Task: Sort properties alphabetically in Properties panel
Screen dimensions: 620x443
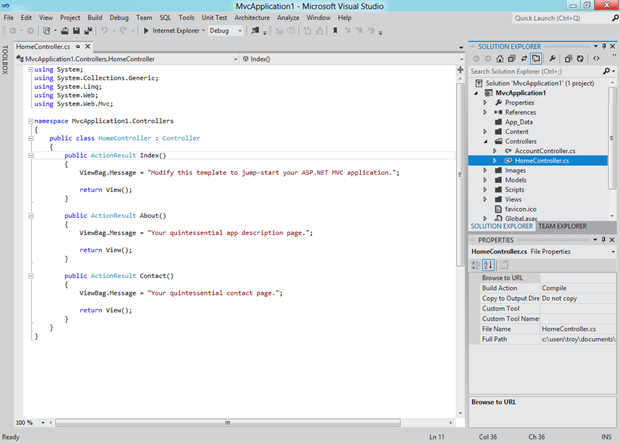Action: coord(490,264)
